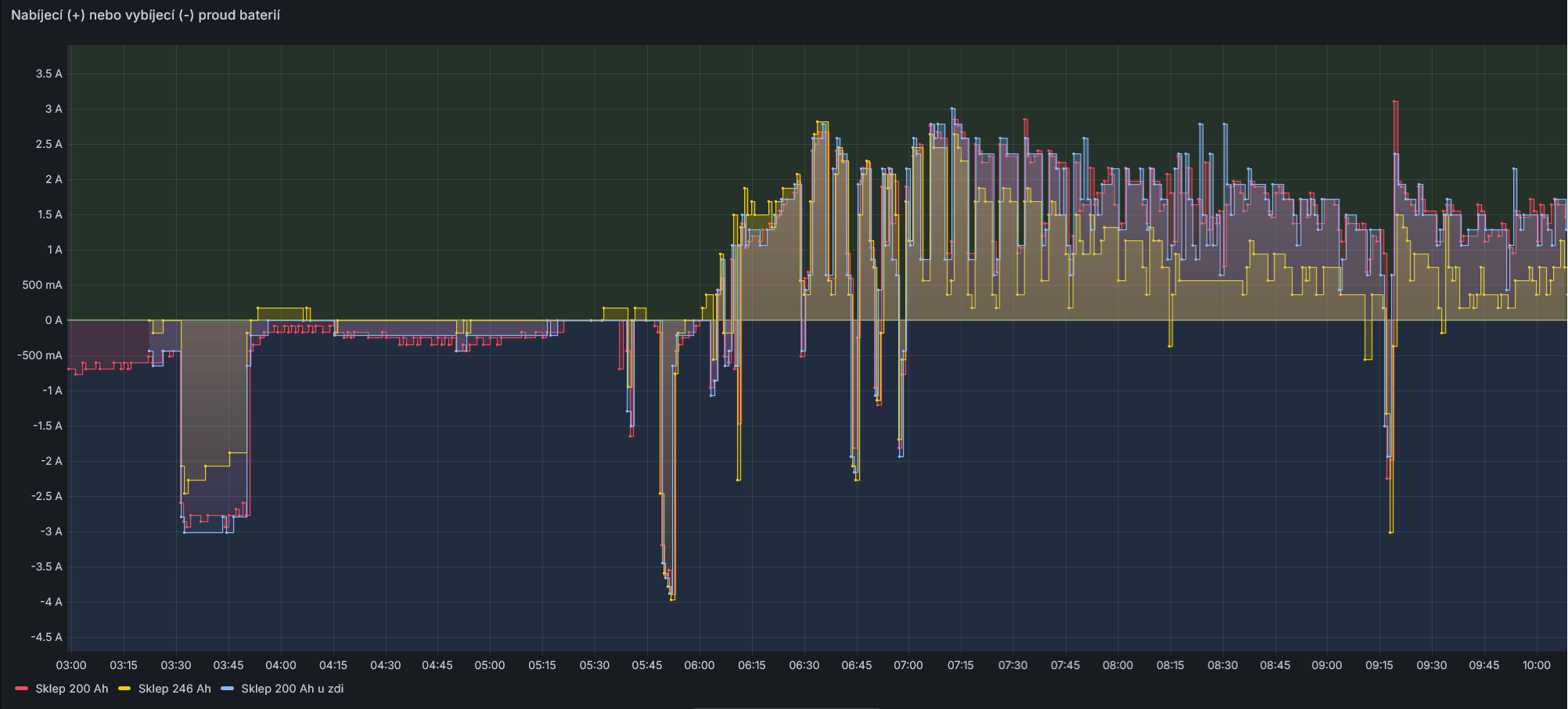Click the '3.5 A' y-axis label

(x=49, y=74)
